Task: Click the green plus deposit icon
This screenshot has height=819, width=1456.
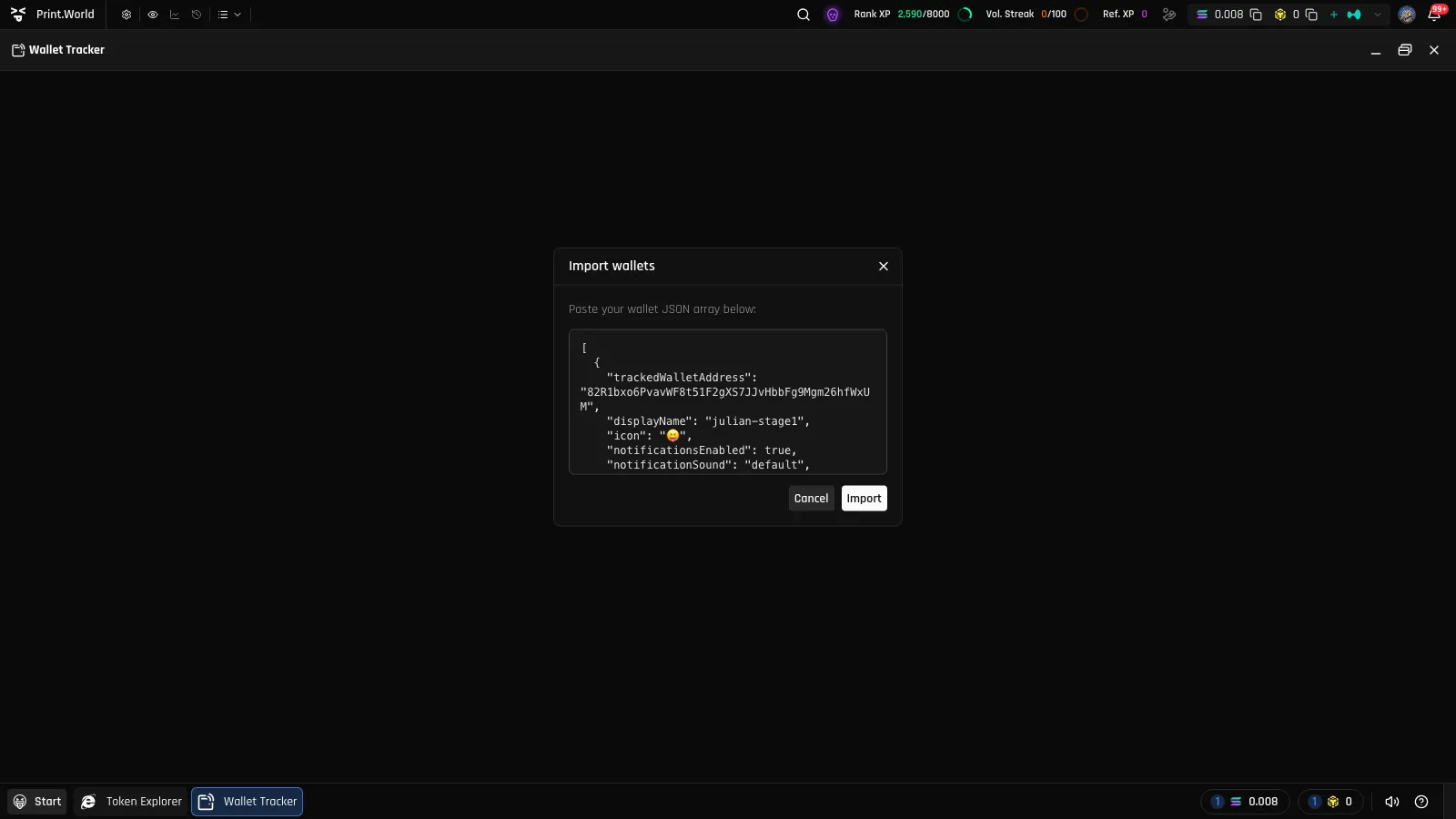Action: point(1334,15)
